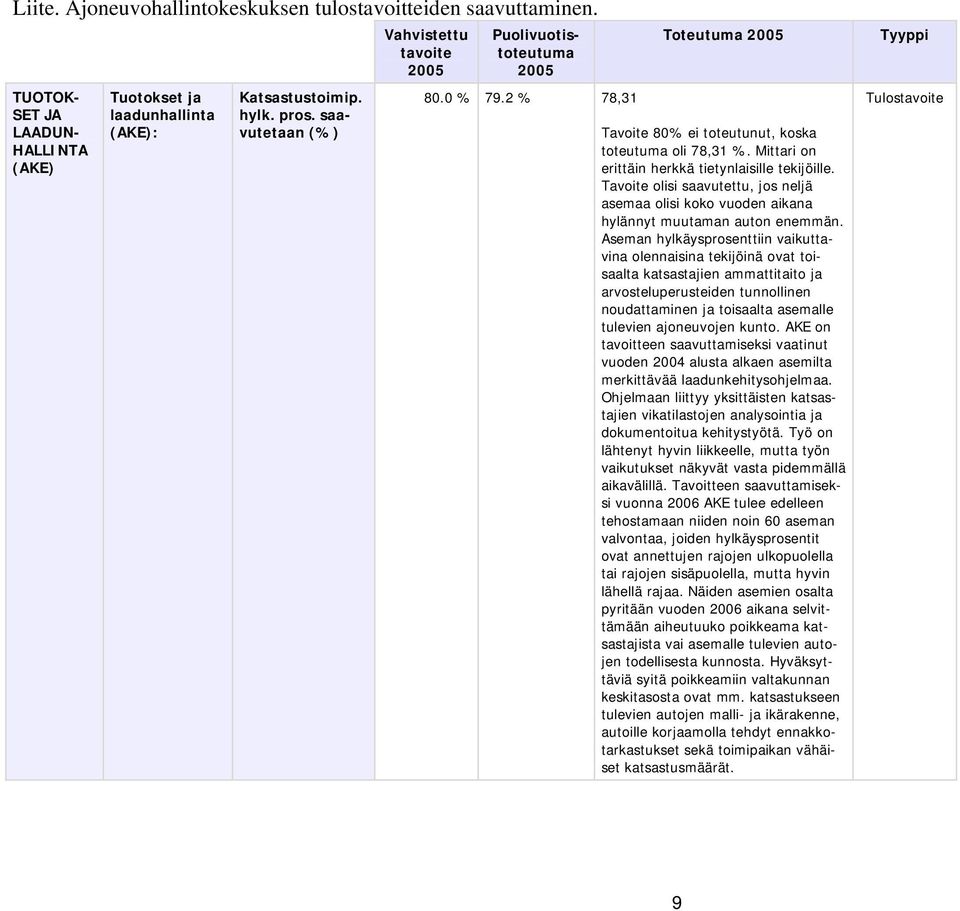
Task: Click the half-year value '79.2 %'
Action: (x=507, y=98)
